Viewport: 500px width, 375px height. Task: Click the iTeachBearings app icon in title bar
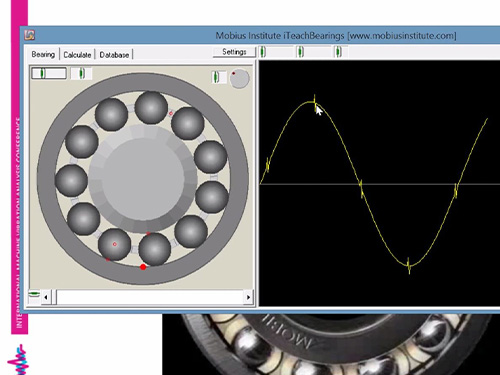click(x=29, y=35)
